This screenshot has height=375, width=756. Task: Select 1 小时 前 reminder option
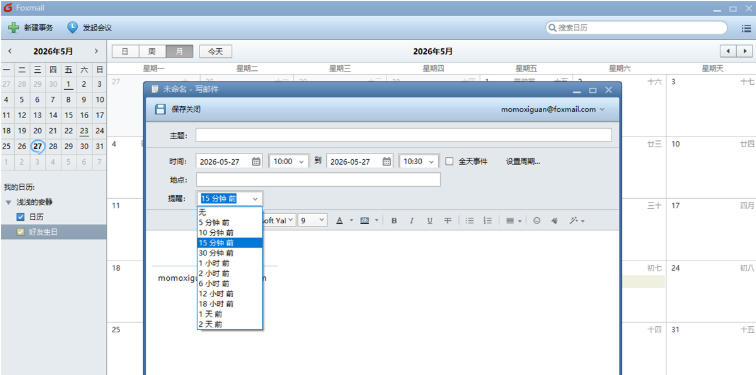pyautogui.click(x=230, y=263)
